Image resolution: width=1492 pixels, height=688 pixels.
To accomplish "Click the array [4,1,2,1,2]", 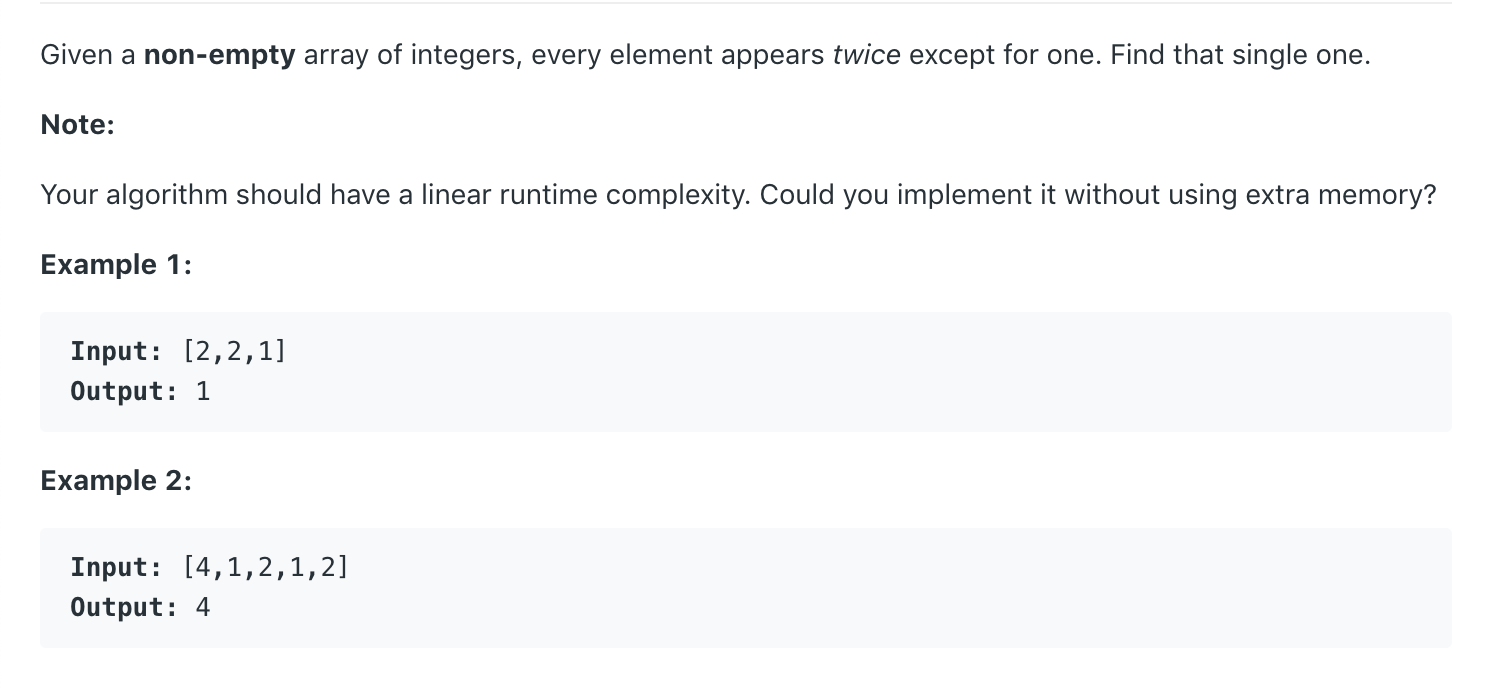I will [266, 568].
